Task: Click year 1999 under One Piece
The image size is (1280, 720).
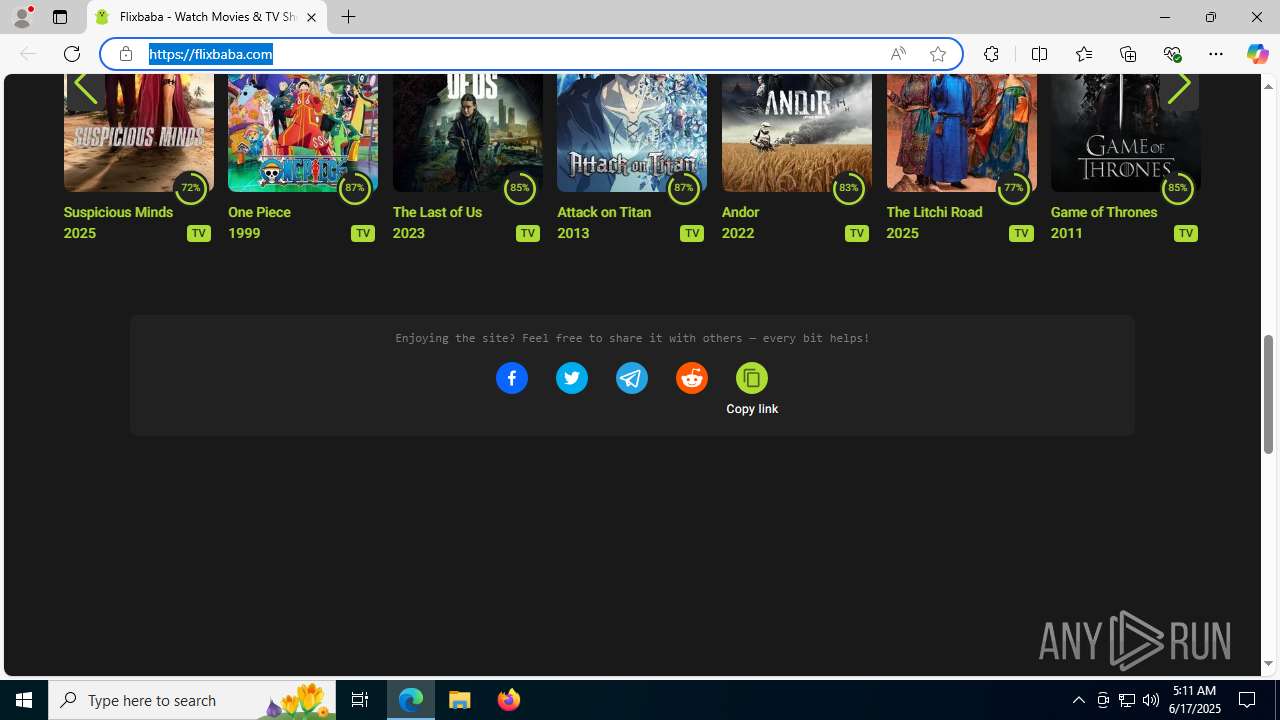Action: pos(244,233)
